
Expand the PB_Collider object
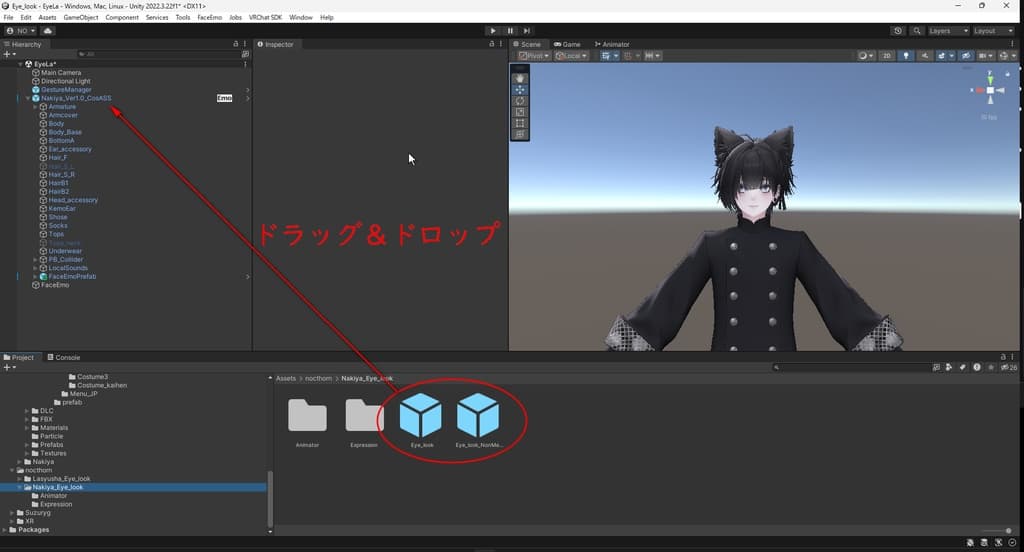coord(35,259)
